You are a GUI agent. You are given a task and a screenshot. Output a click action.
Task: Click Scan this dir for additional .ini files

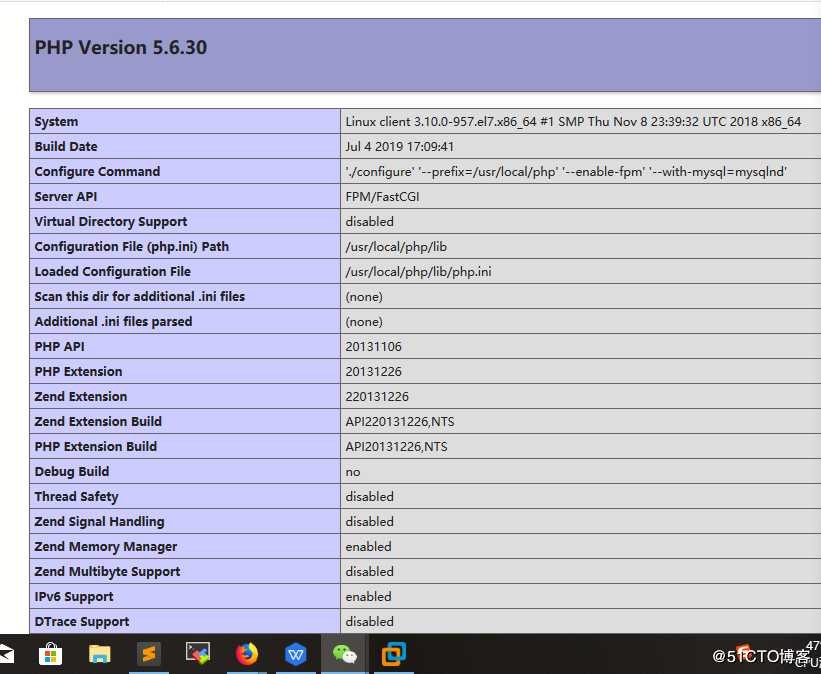140,296
